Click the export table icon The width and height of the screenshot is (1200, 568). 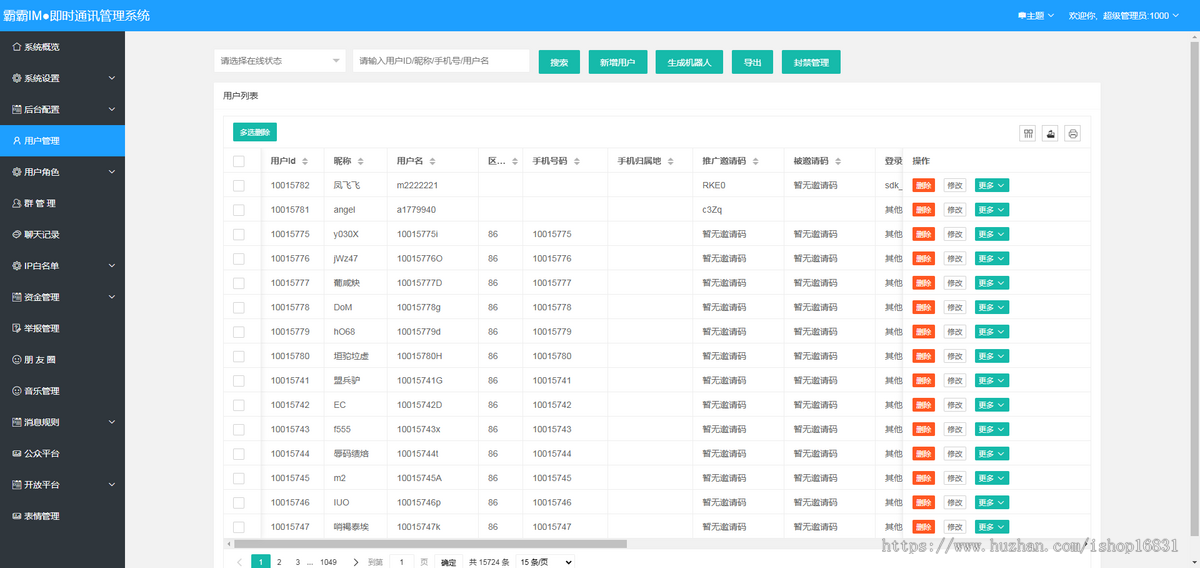[x=1050, y=133]
